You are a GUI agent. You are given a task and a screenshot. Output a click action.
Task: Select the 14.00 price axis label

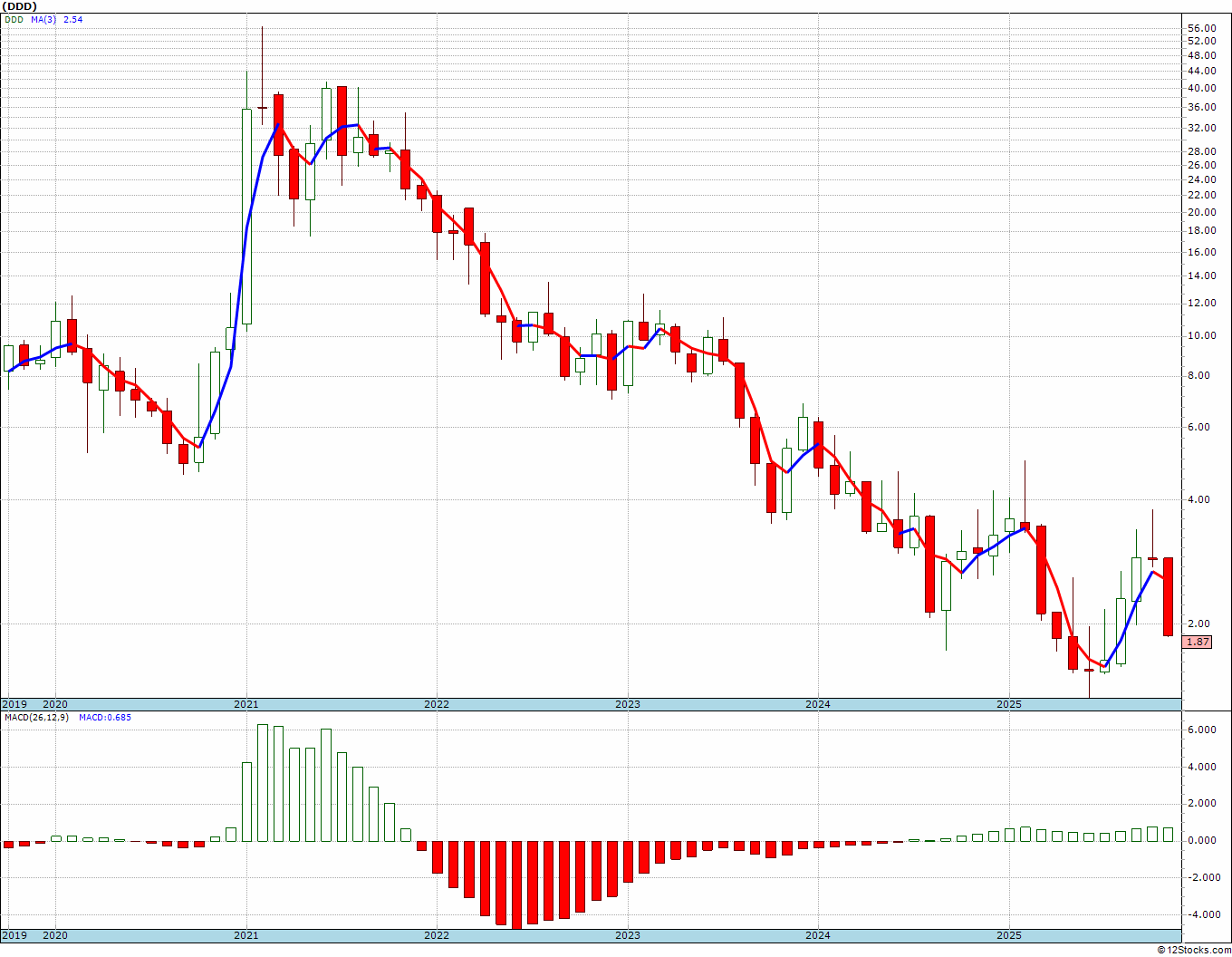click(x=1201, y=275)
